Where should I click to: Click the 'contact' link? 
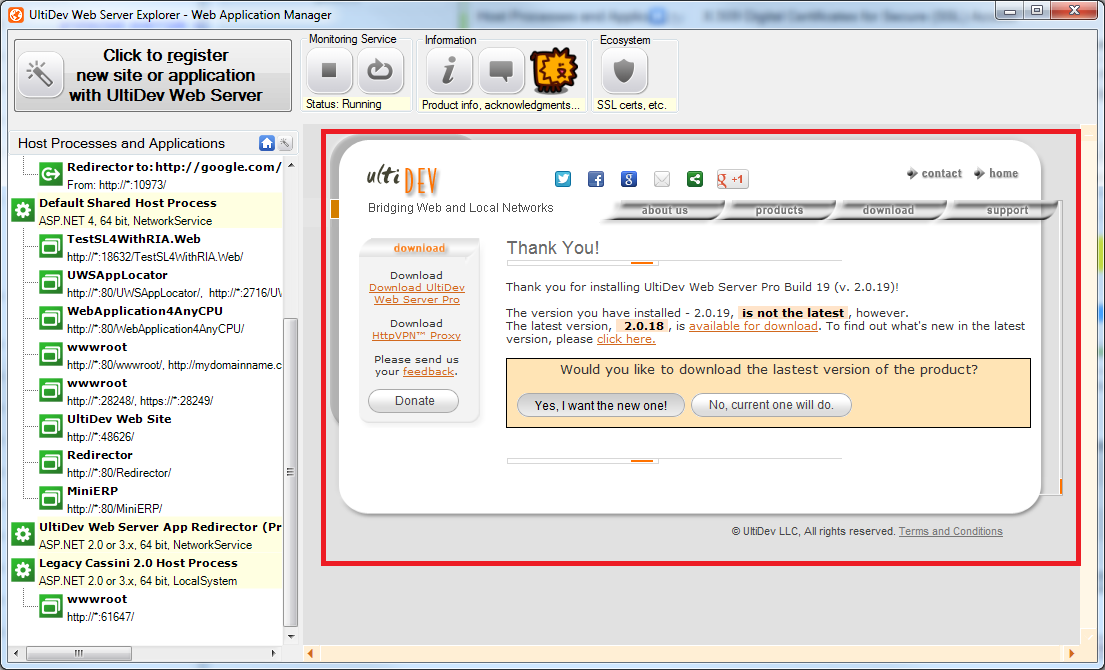point(934,173)
